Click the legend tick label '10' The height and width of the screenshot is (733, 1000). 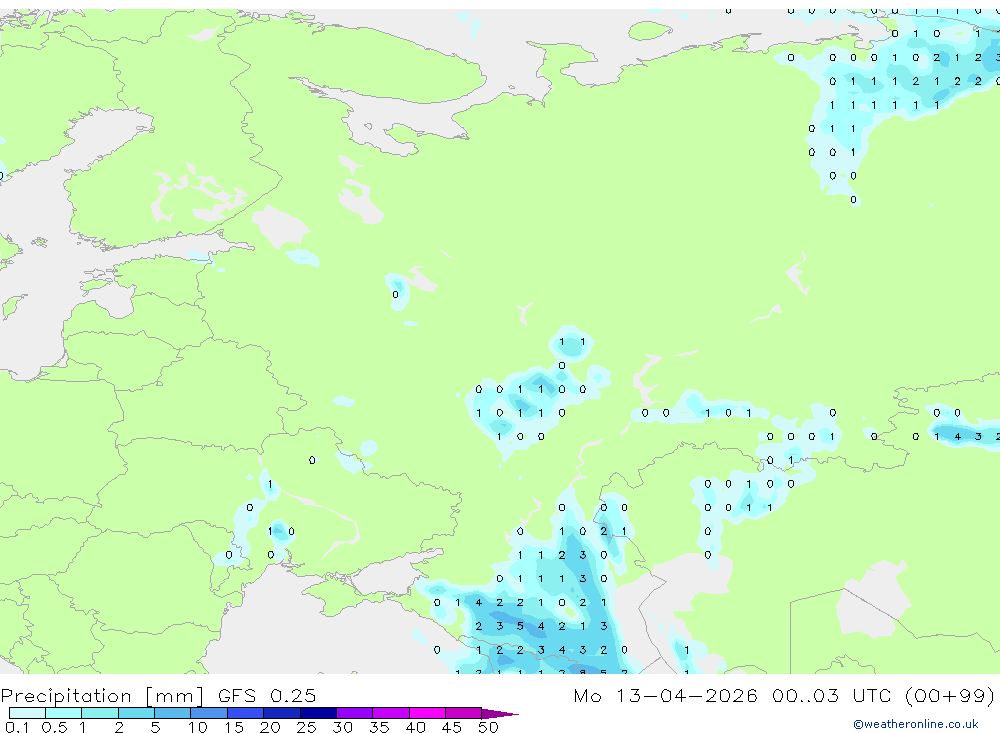pos(198,727)
